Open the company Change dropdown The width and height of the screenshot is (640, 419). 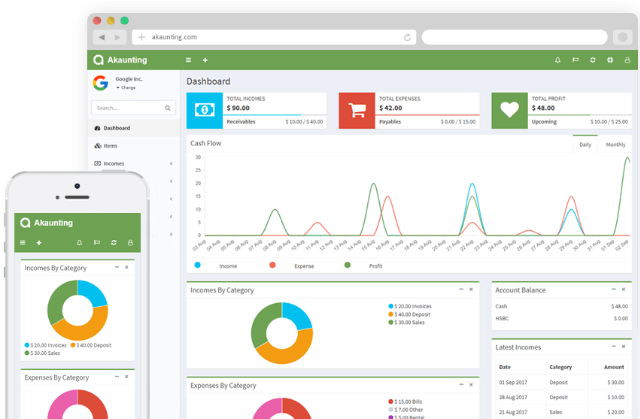(126, 87)
